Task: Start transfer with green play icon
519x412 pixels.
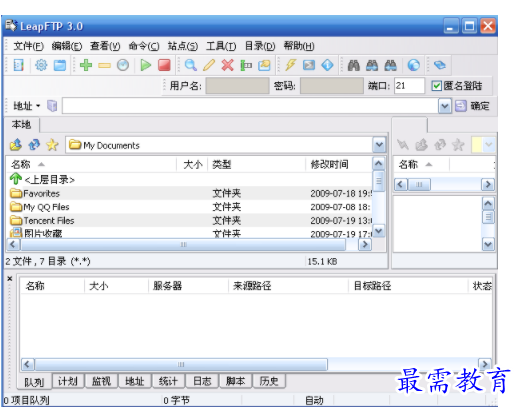Action: 146,65
